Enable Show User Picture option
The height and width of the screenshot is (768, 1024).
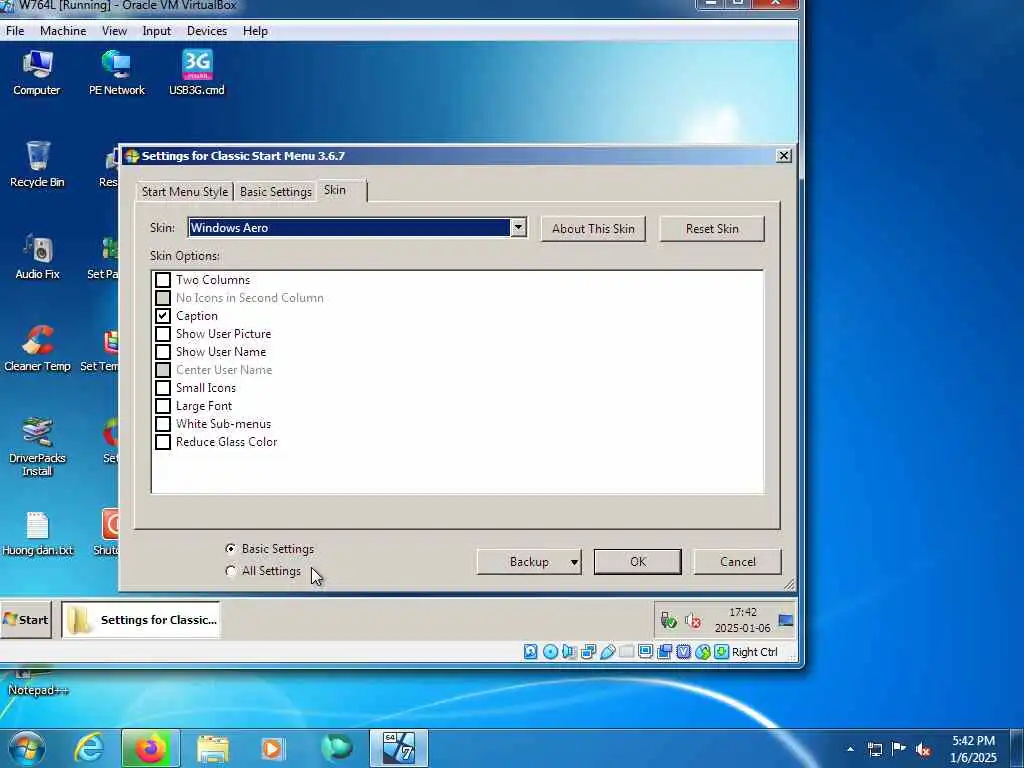coord(163,334)
